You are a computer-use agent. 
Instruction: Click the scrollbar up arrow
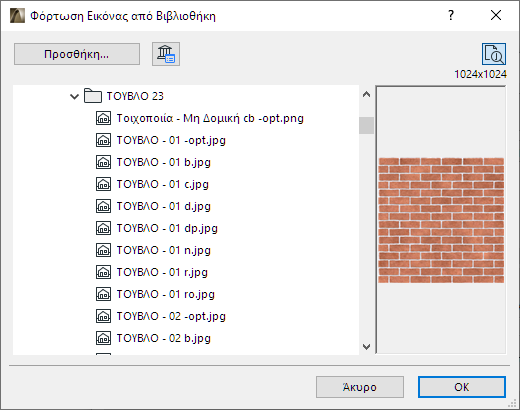tap(366, 94)
